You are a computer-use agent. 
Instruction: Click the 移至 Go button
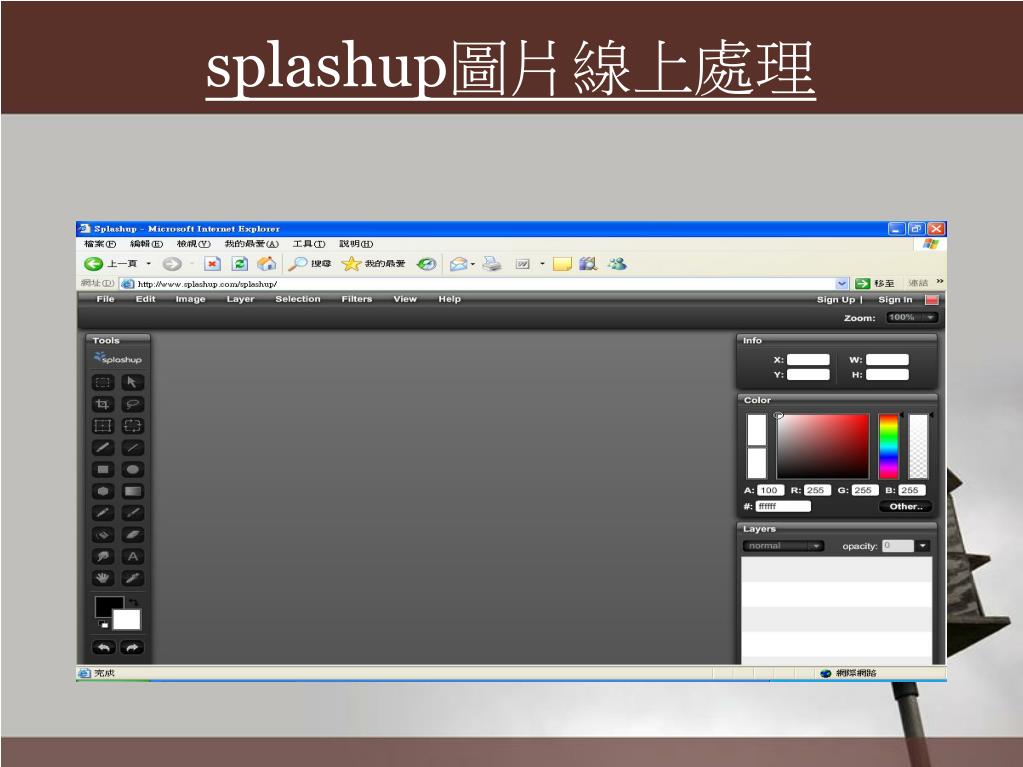coord(875,283)
